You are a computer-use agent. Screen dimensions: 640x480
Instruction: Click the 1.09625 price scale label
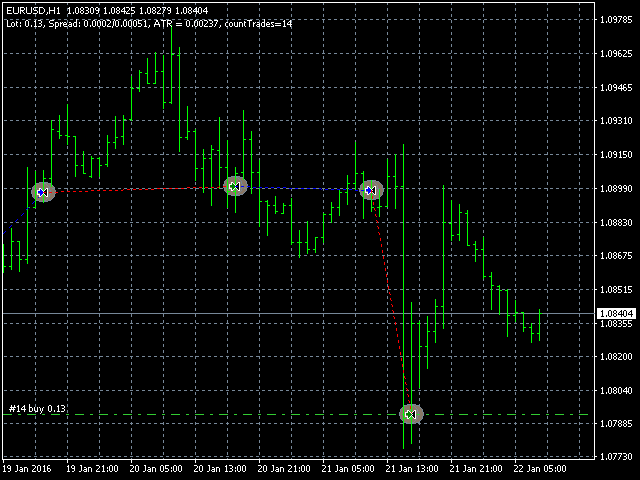(616, 53)
